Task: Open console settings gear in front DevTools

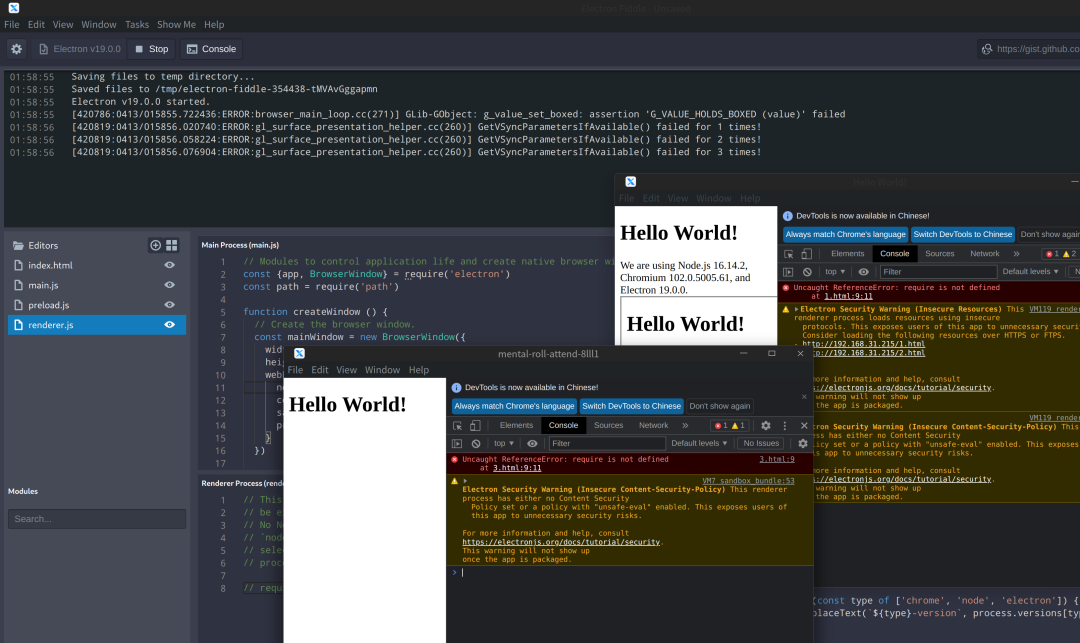Action: (802, 443)
